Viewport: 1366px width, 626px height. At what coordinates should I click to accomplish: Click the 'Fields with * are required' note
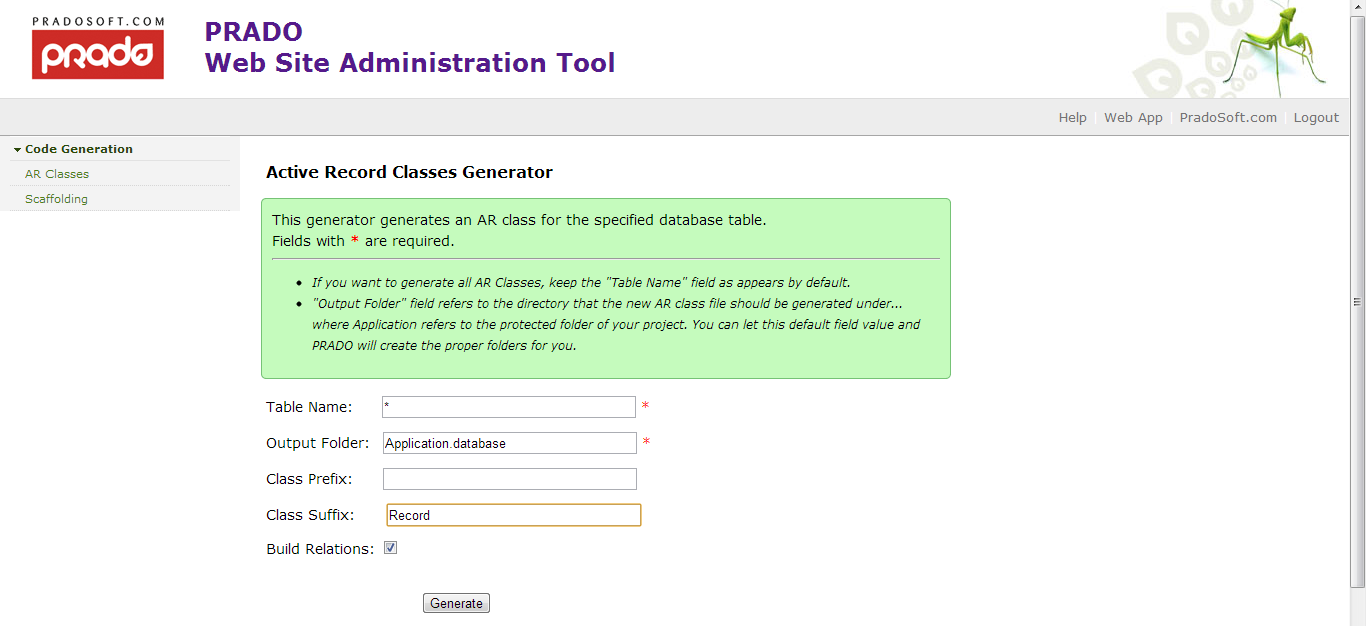click(363, 241)
